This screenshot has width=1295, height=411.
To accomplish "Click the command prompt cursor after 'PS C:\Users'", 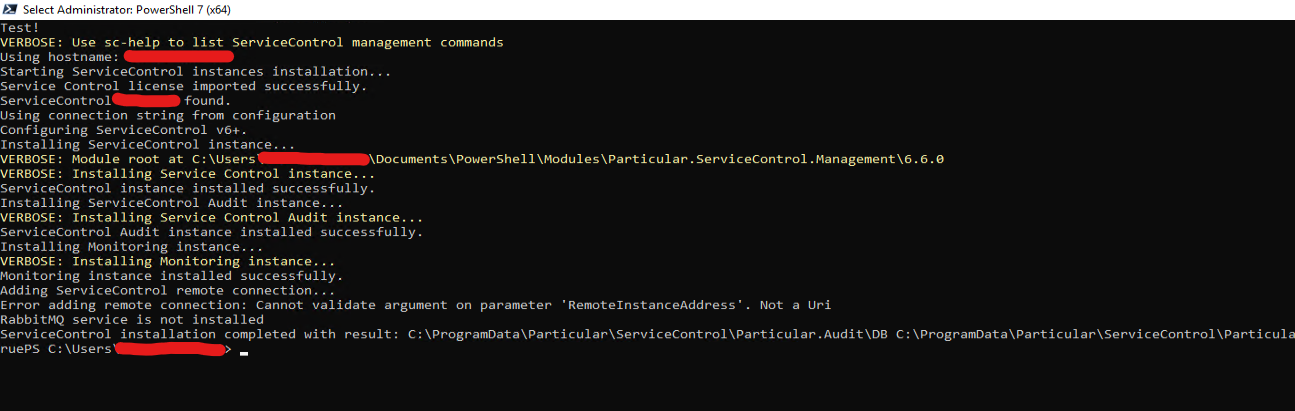I will (244, 352).
